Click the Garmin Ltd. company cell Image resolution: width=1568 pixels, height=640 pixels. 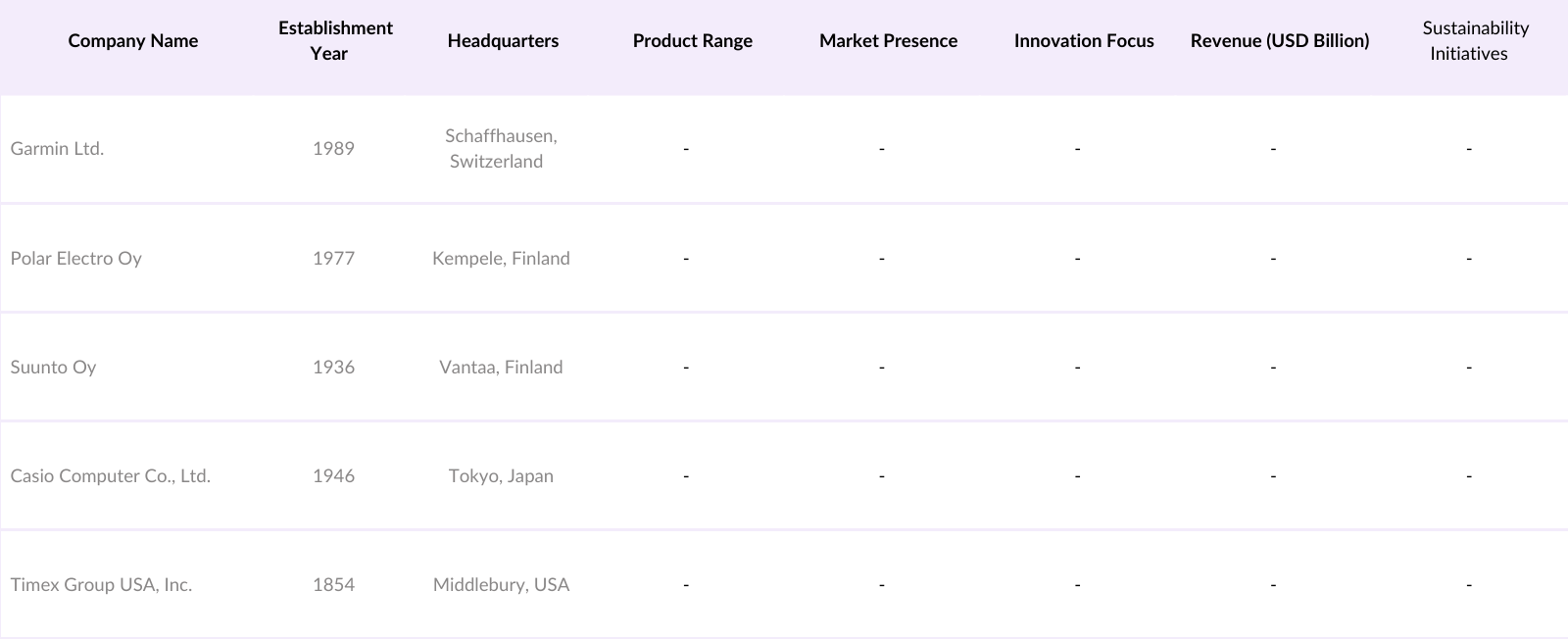[x=57, y=149]
